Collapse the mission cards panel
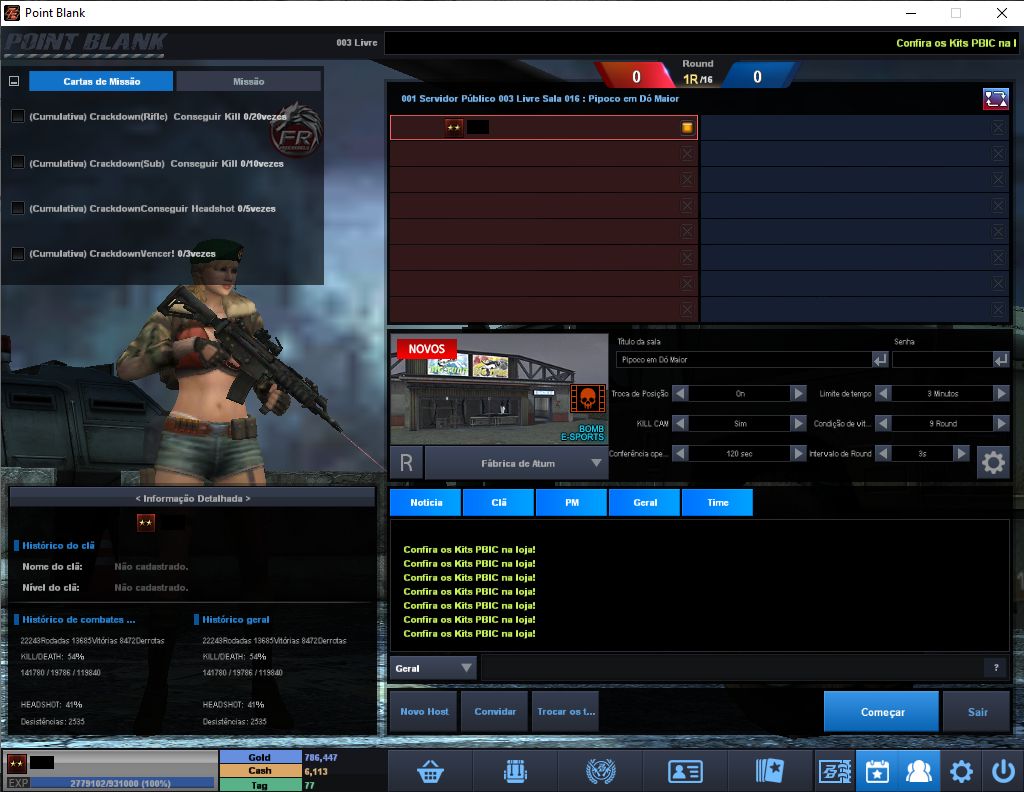This screenshot has width=1024, height=792. [14, 82]
